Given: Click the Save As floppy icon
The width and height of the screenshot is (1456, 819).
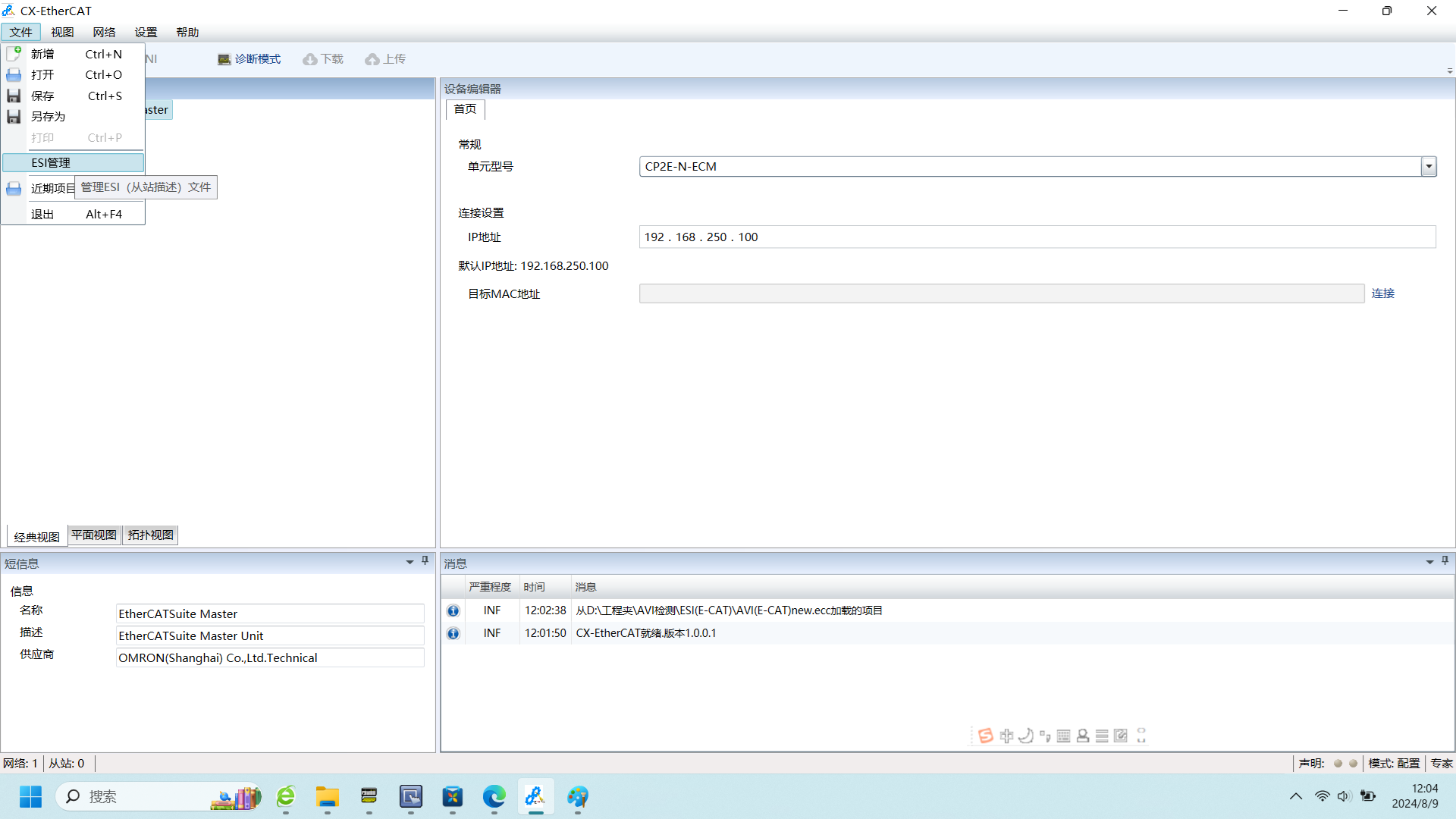Looking at the screenshot, I should (14, 117).
